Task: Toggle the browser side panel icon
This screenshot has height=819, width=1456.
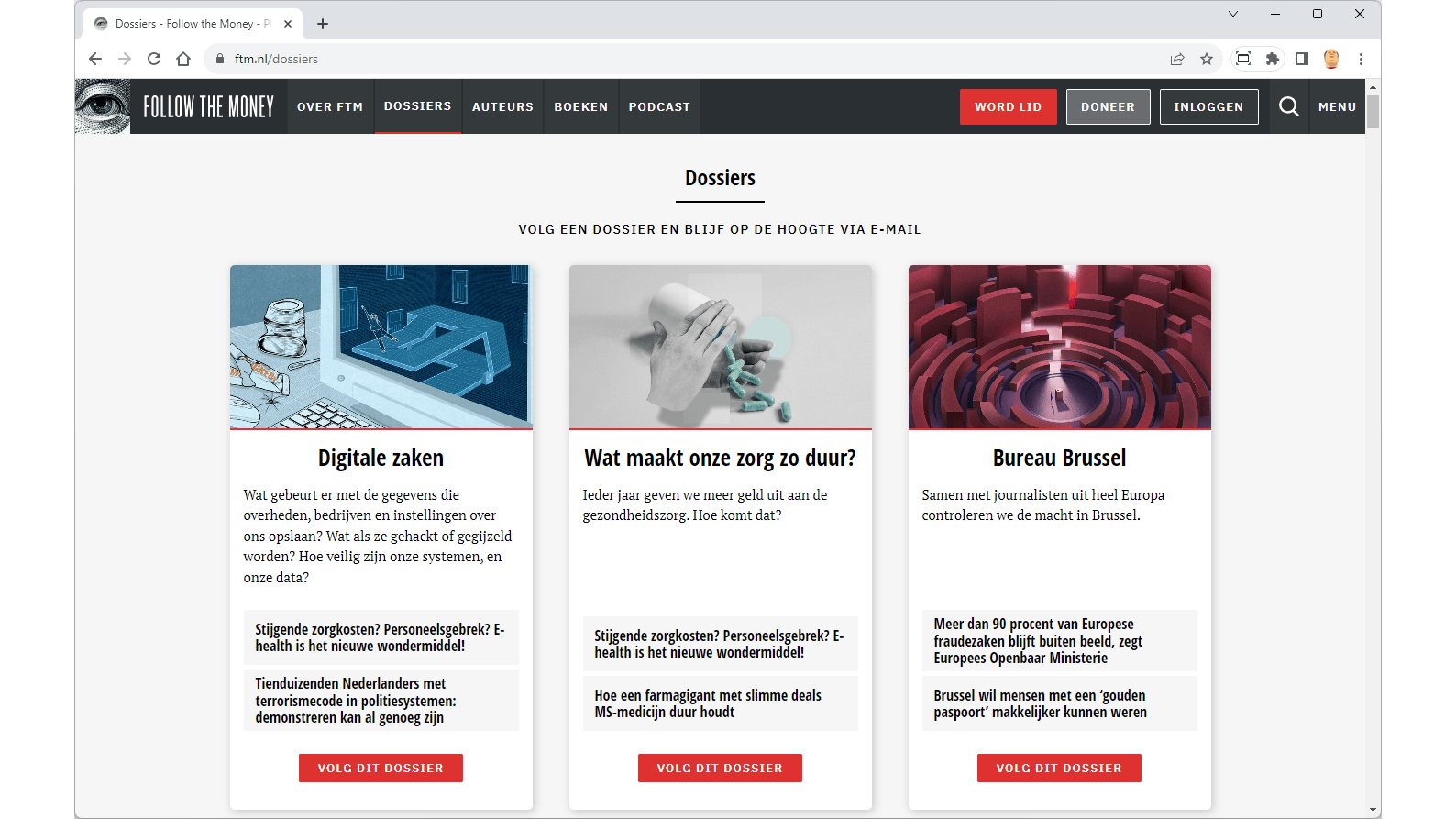Action: click(x=1302, y=59)
